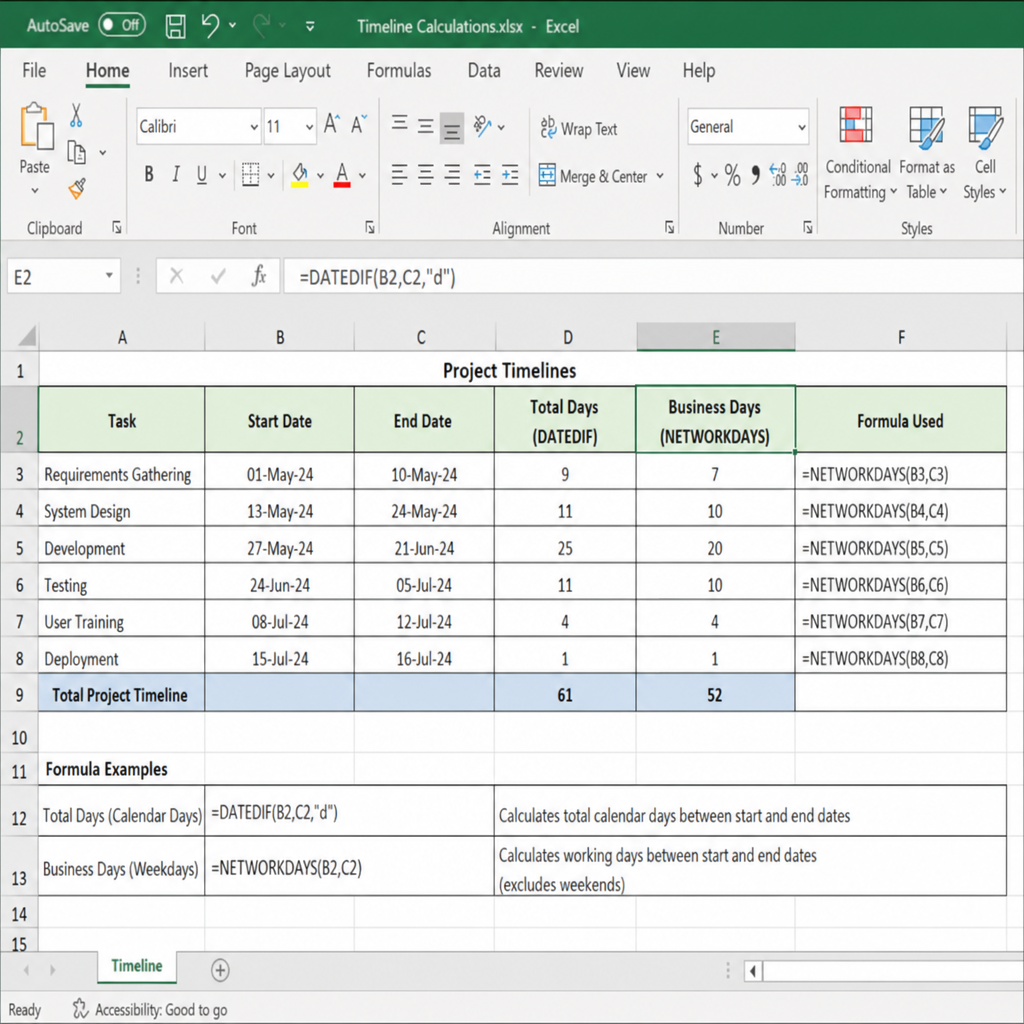Align text right
The width and height of the screenshot is (1024, 1024).
(x=452, y=175)
